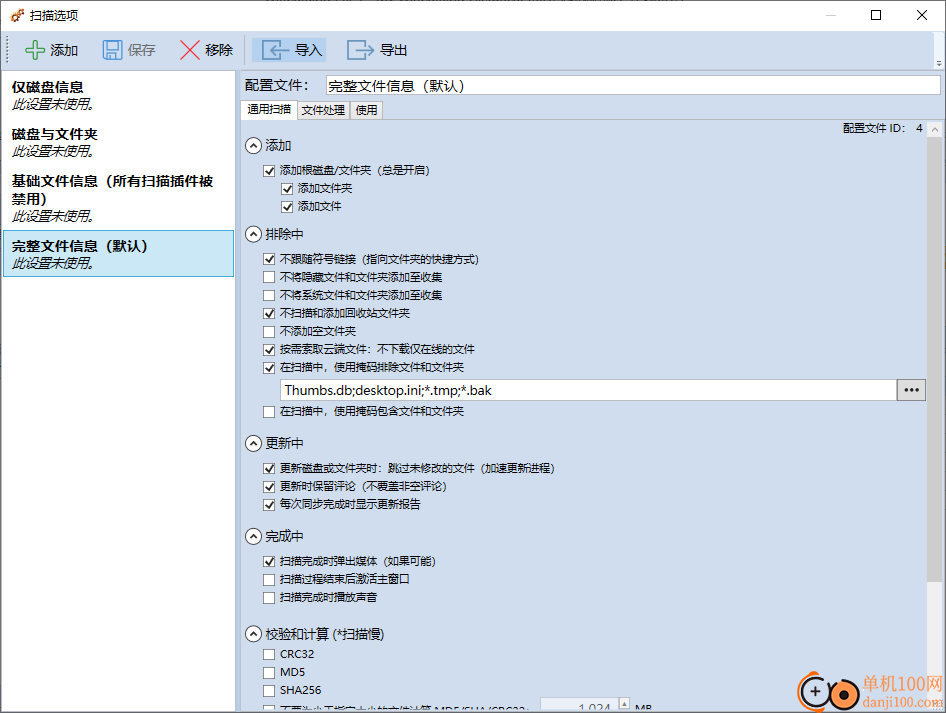Toggle the 添加文件夹 checkbox
The width and height of the screenshot is (946, 713).
[287, 189]
